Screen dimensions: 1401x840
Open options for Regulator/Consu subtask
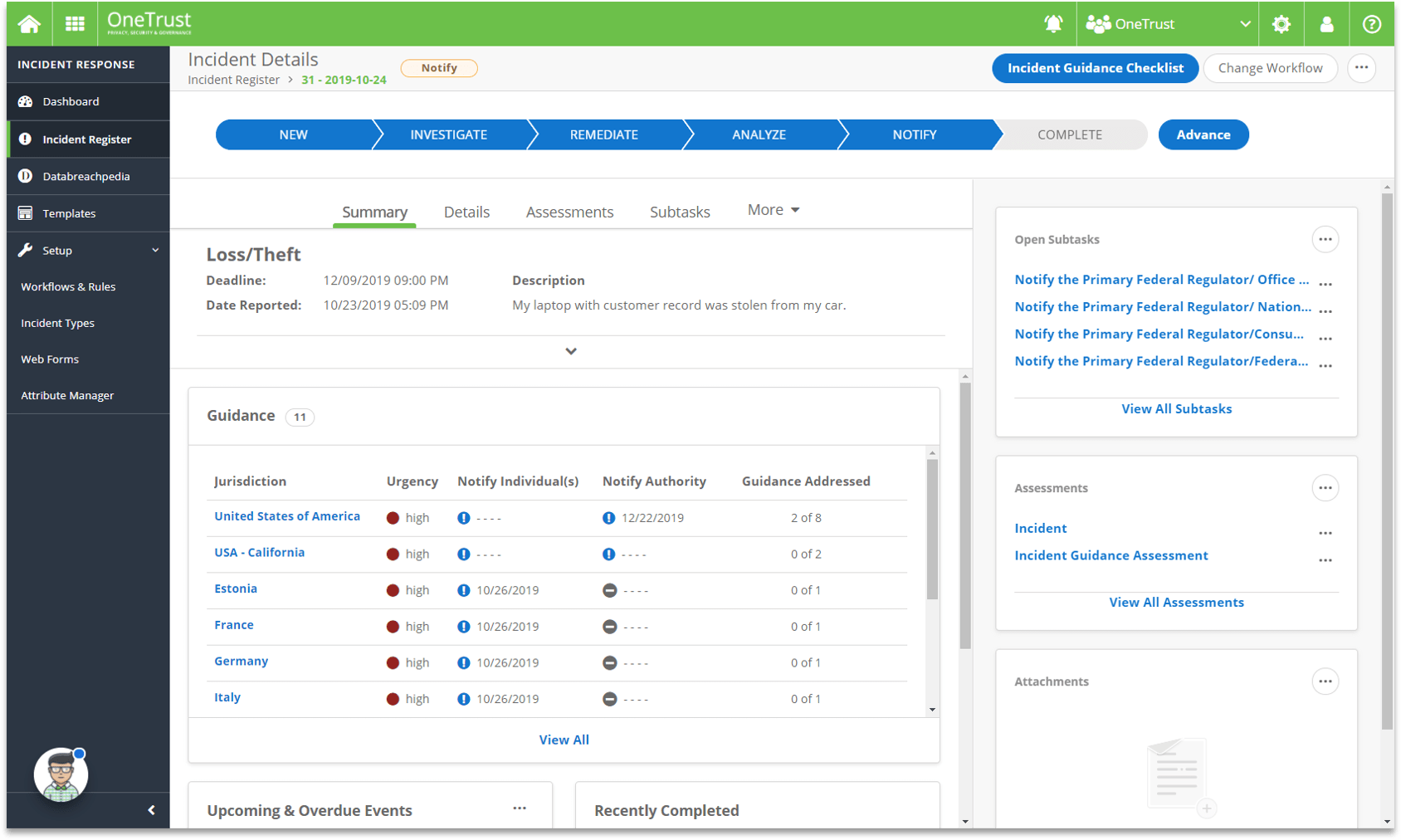coord(1325,339)
